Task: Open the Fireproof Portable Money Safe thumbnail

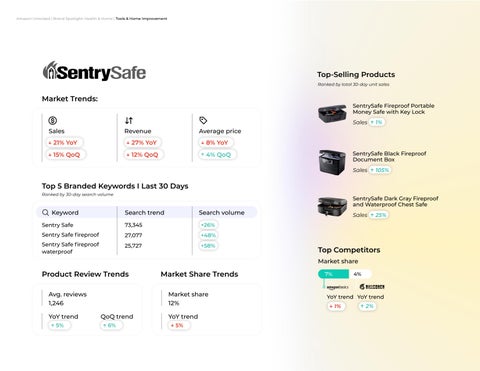Action: [x=332, y=114]
